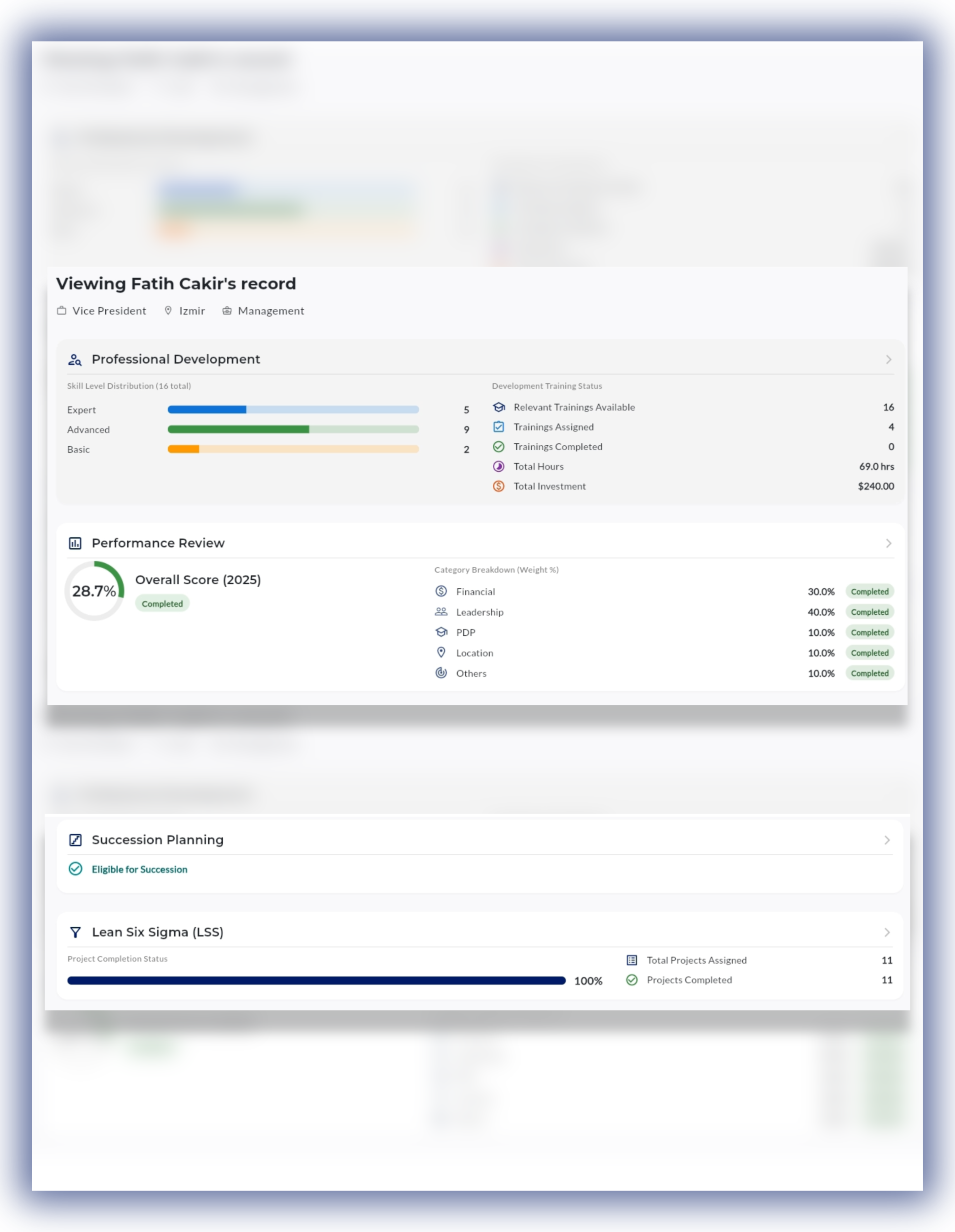This screenshot has width=955, height=1232.
Task: Click the Trainings Assigned clipboard icon
Action: pos(498,427)
